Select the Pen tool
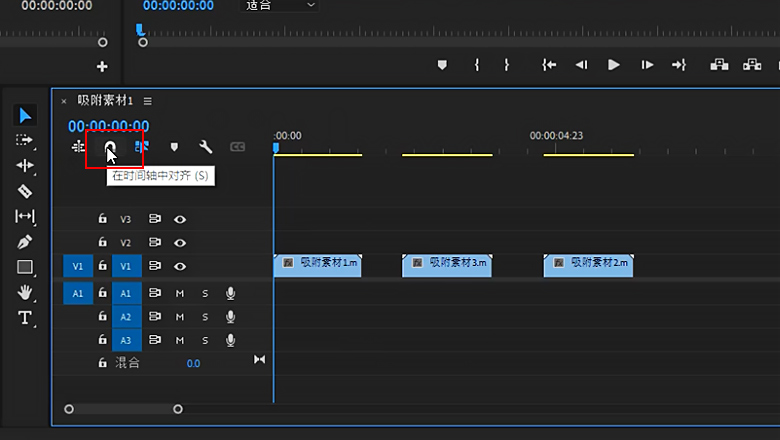 point(25,242)
